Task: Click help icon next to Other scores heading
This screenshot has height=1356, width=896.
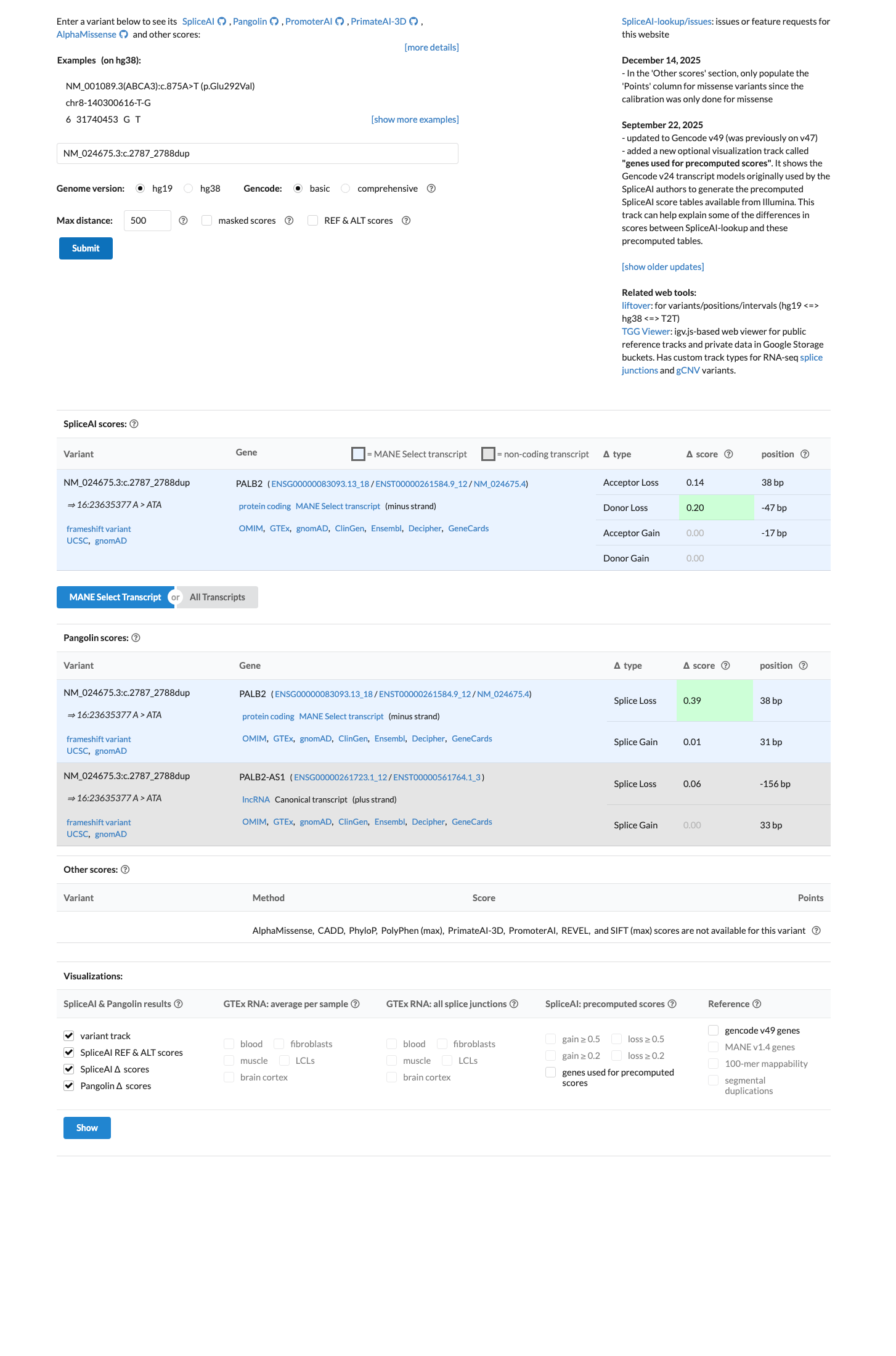Action: click(125, 870)
